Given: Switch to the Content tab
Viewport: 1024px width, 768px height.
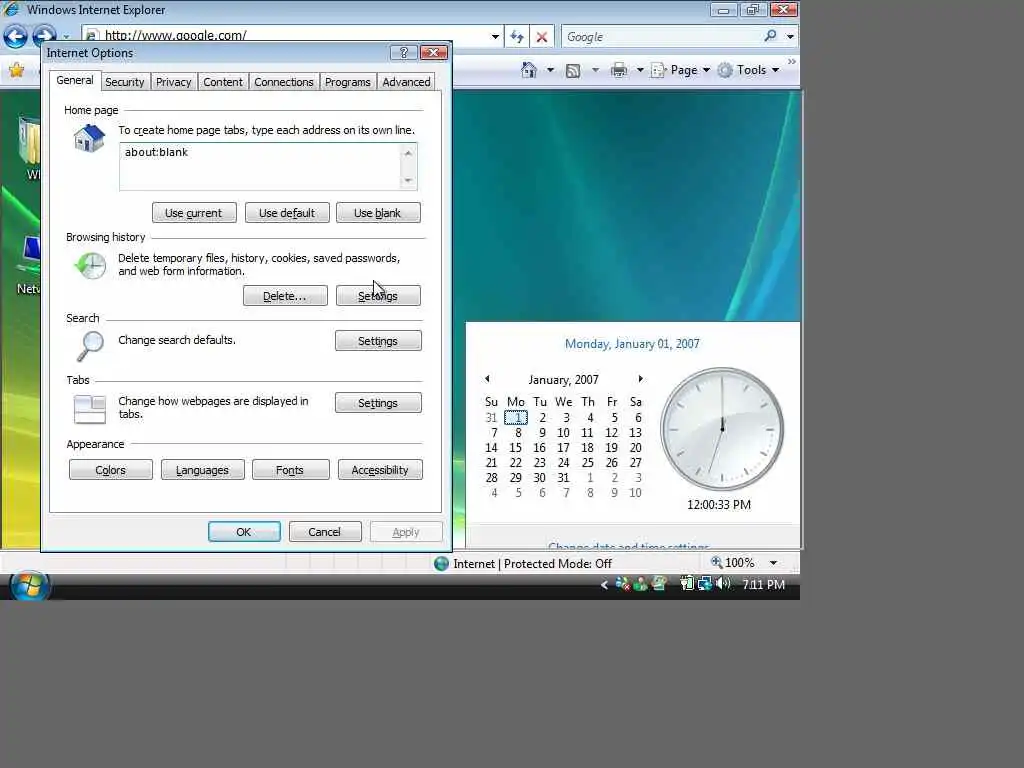Looking at the screenshot, I should 223,82.
